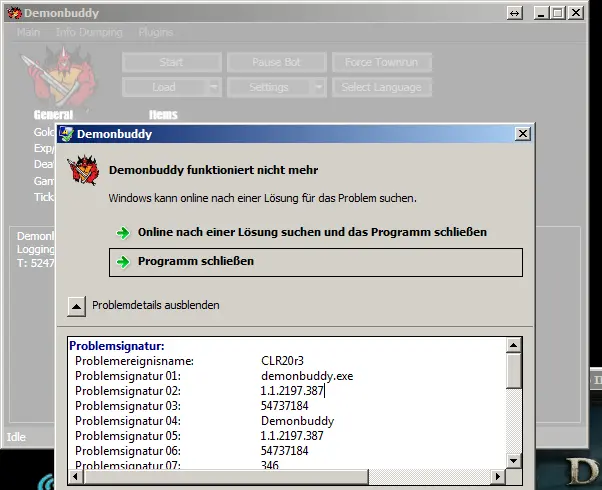Image resolution: width=602 pixels, height=490 pixels.
Task: Click the horizontal scrollbar thumb in details
Action: [x=225, y=477]
